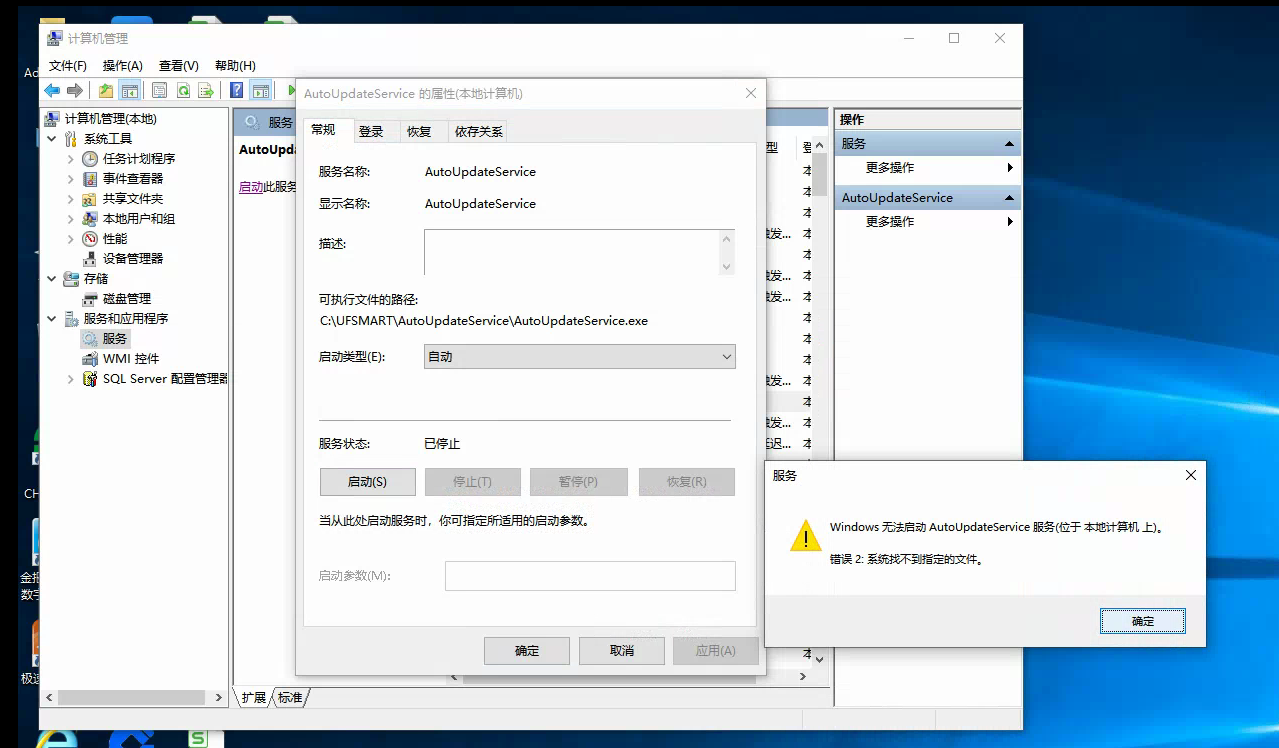This screenshot has height=748, width=1279.
Task: Click 确定 in the error dialog
Action: pos(1143,621)
